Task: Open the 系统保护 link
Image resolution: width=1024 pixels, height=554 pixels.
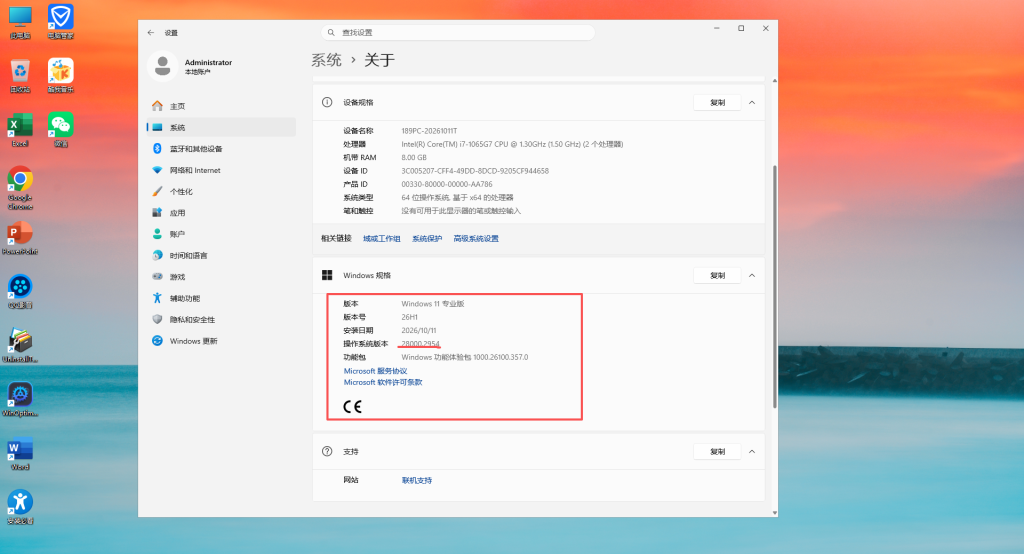Action: (427, 238)
